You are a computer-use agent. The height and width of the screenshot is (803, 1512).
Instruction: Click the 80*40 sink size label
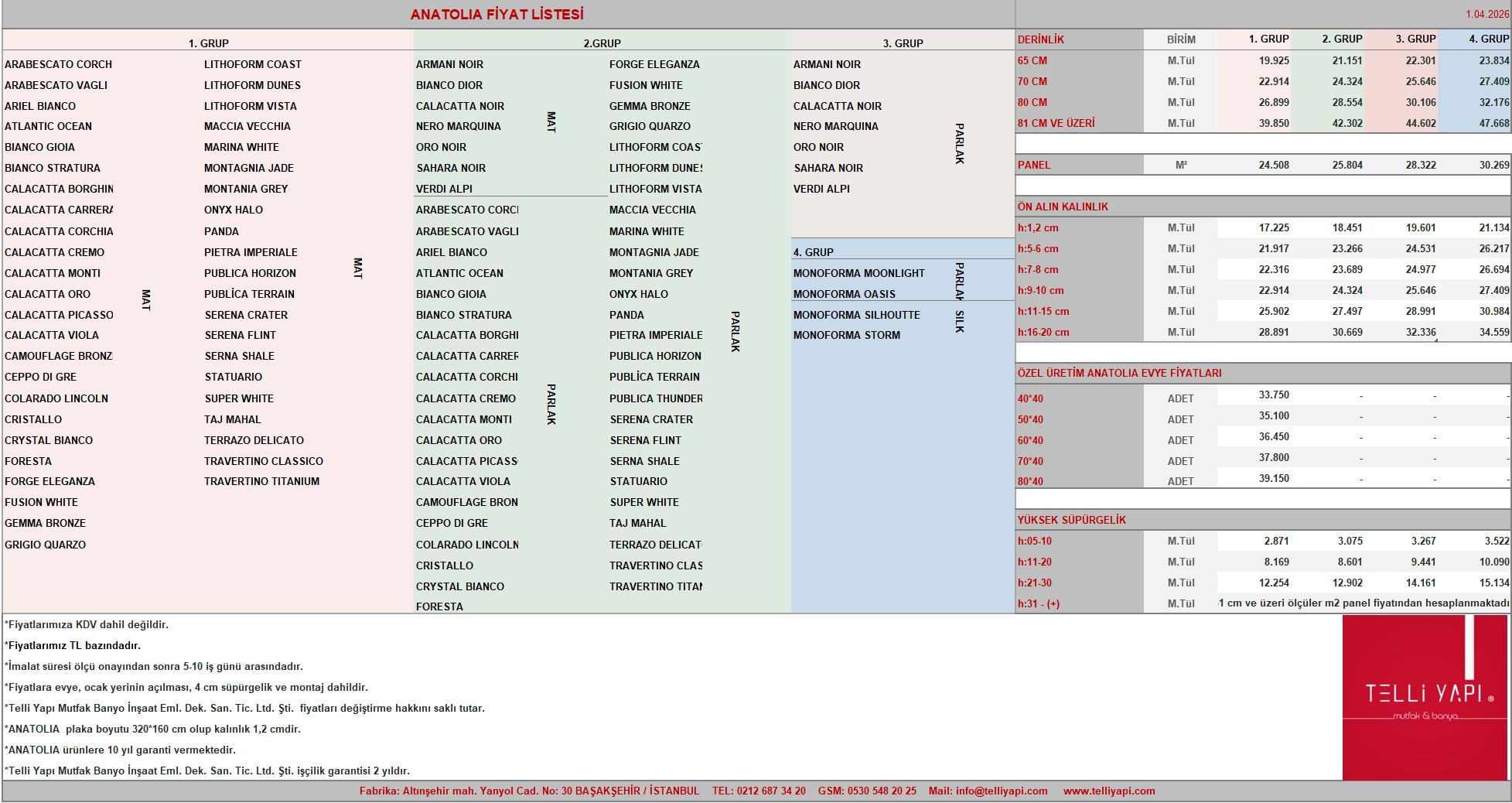(x=1030, y=482)
